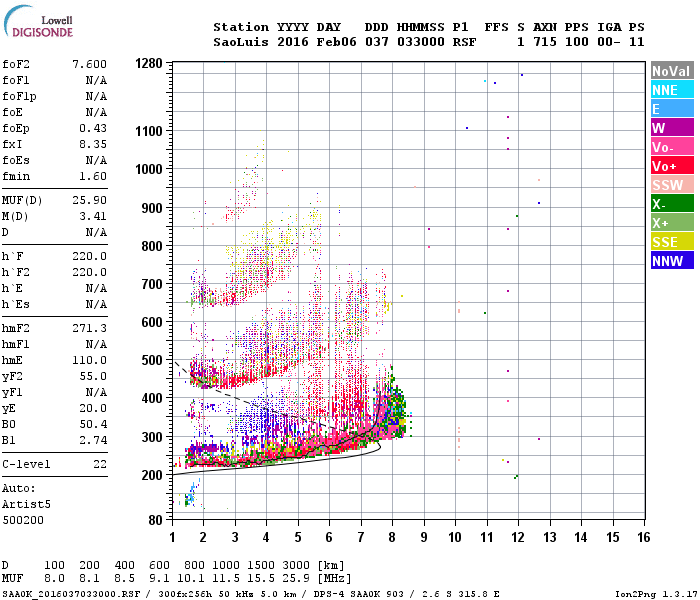This screenshot has height=600, width=700.
Task: Click the MUF 8.0 table value
Action: tap(54, 579)
